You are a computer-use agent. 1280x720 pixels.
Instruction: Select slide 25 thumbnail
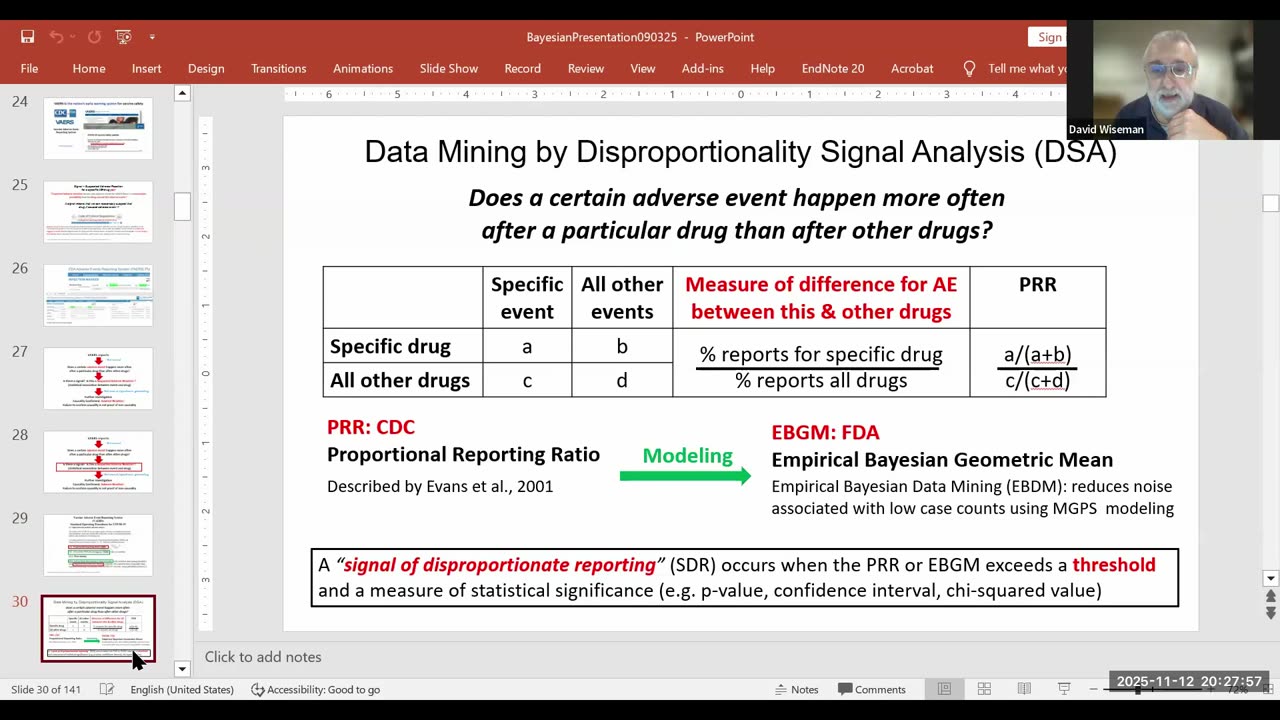tap(98, 211)
